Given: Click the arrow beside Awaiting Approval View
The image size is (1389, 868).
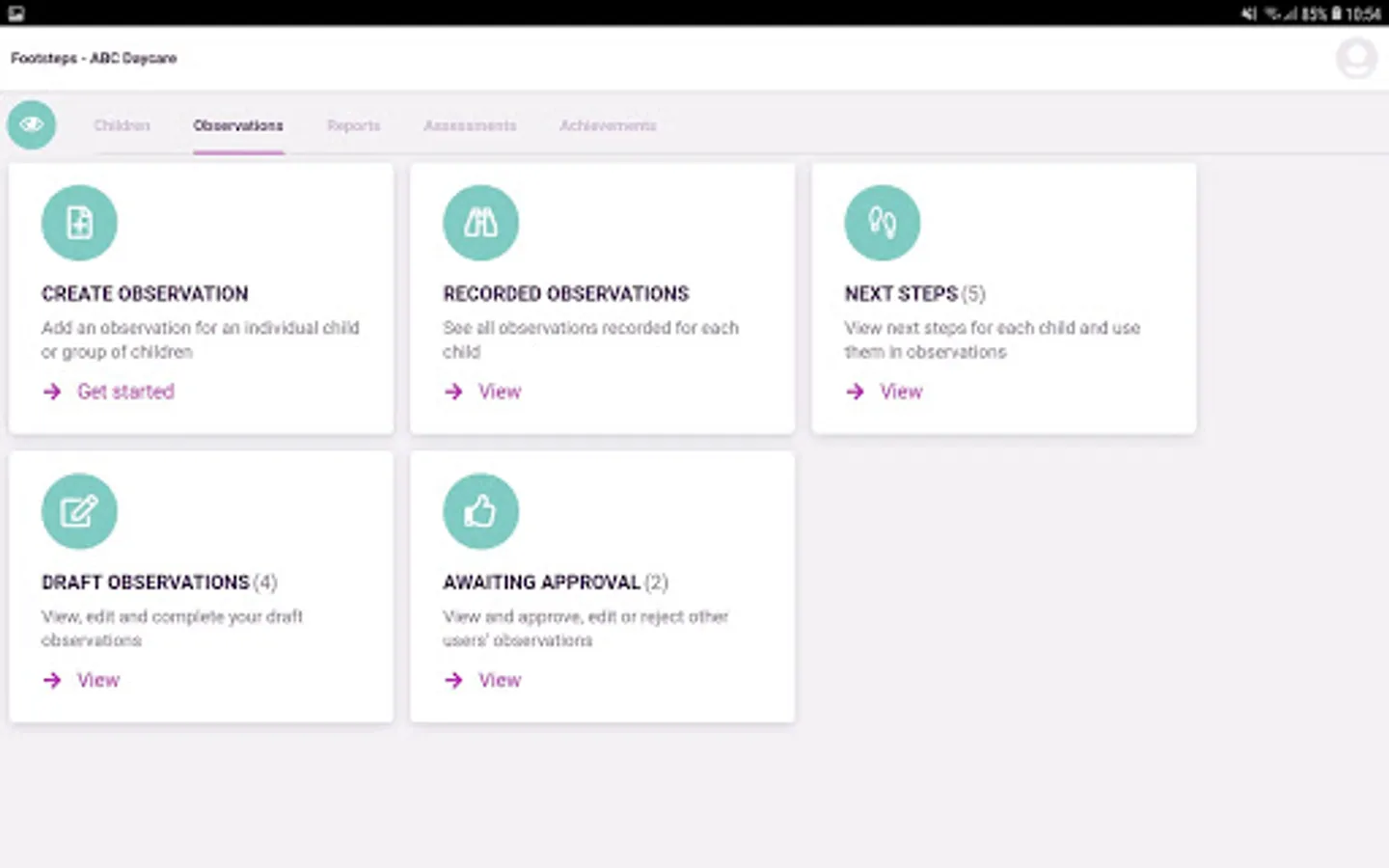Looking at the screenshot, I should pos(453,680).
